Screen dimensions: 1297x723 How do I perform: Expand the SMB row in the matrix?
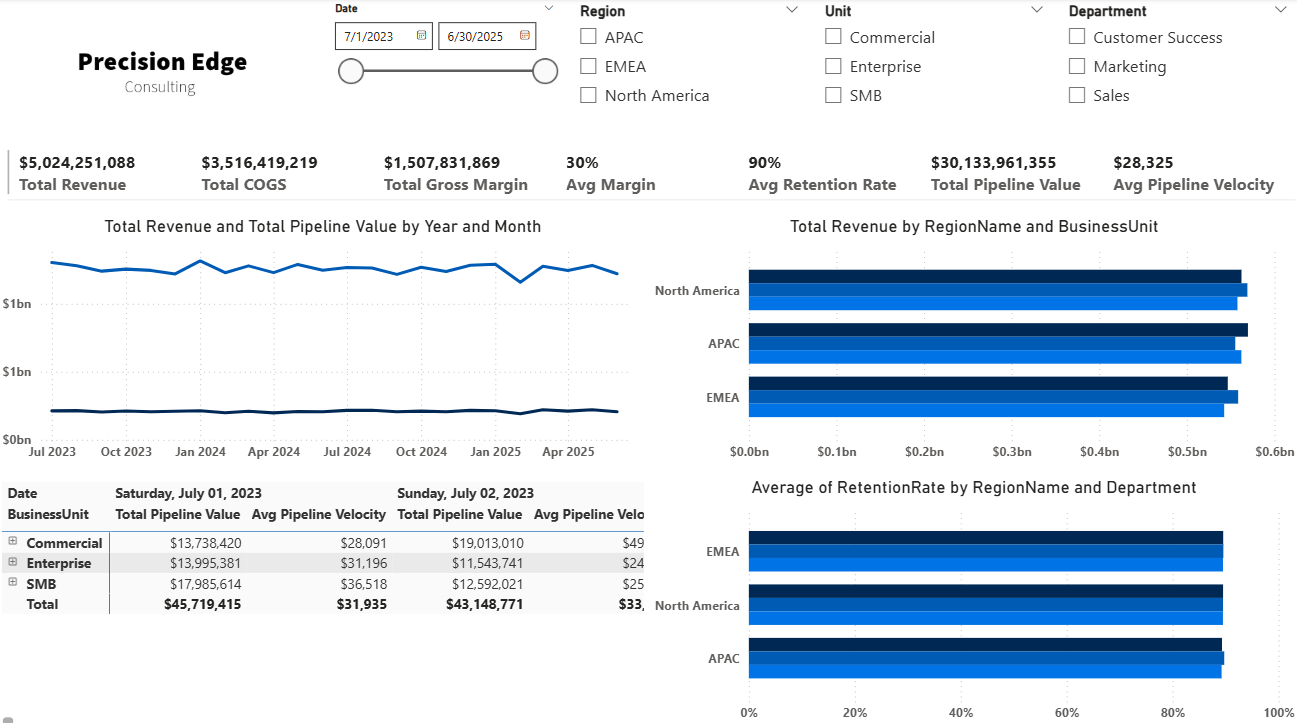pos(12,583)
